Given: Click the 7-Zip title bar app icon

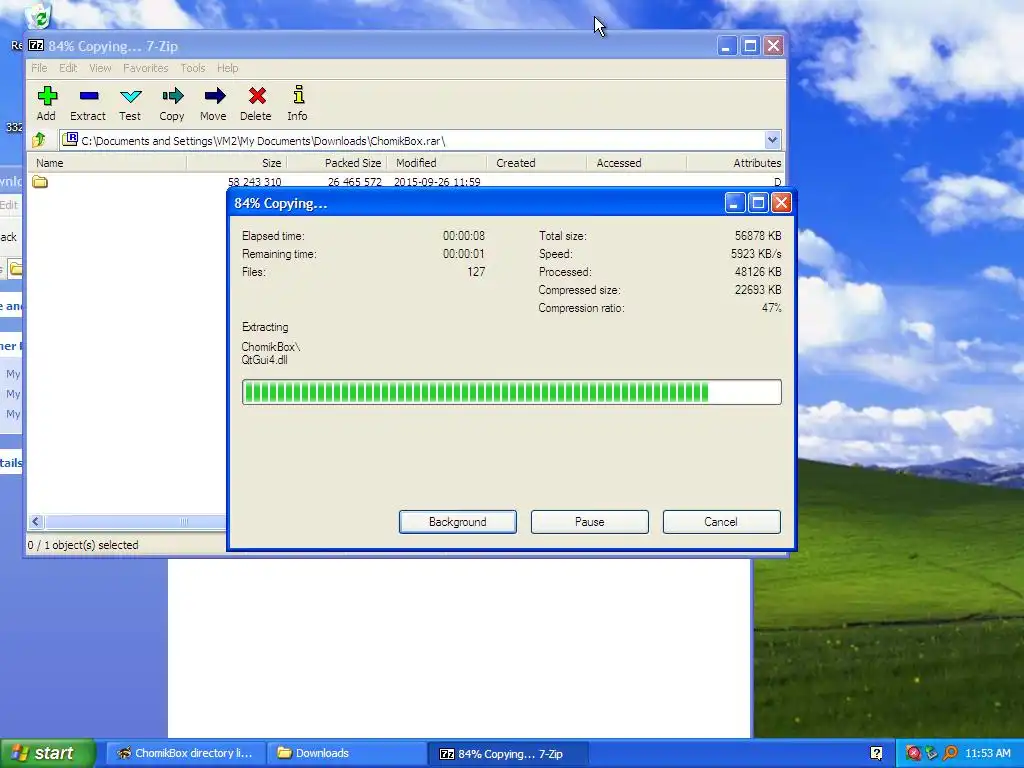Looking at the screenshot, I should click(37, 46).
